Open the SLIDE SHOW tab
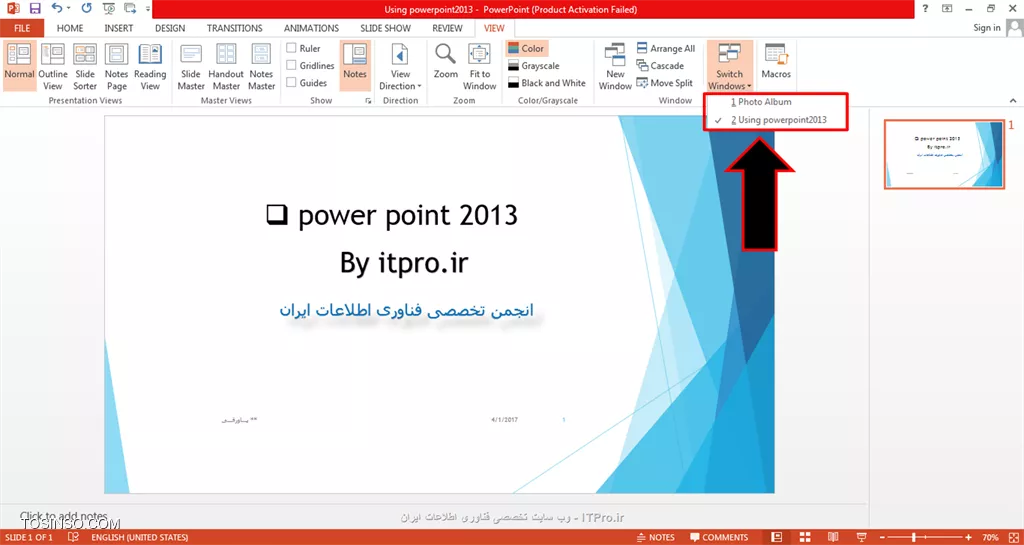 click(385, 28)
